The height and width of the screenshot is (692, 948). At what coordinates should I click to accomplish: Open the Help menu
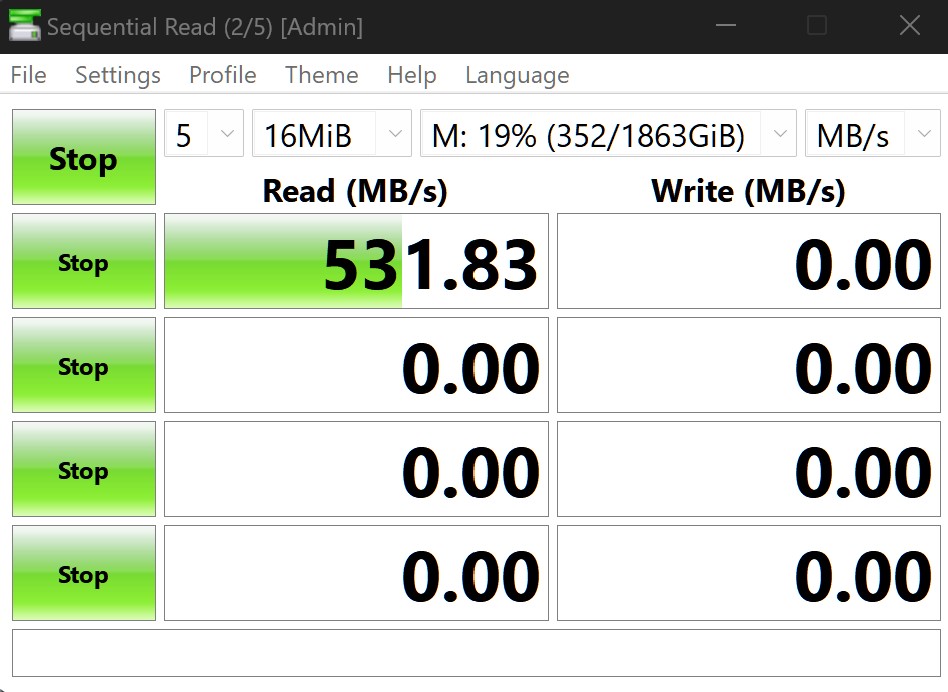(x=412, y=75)
